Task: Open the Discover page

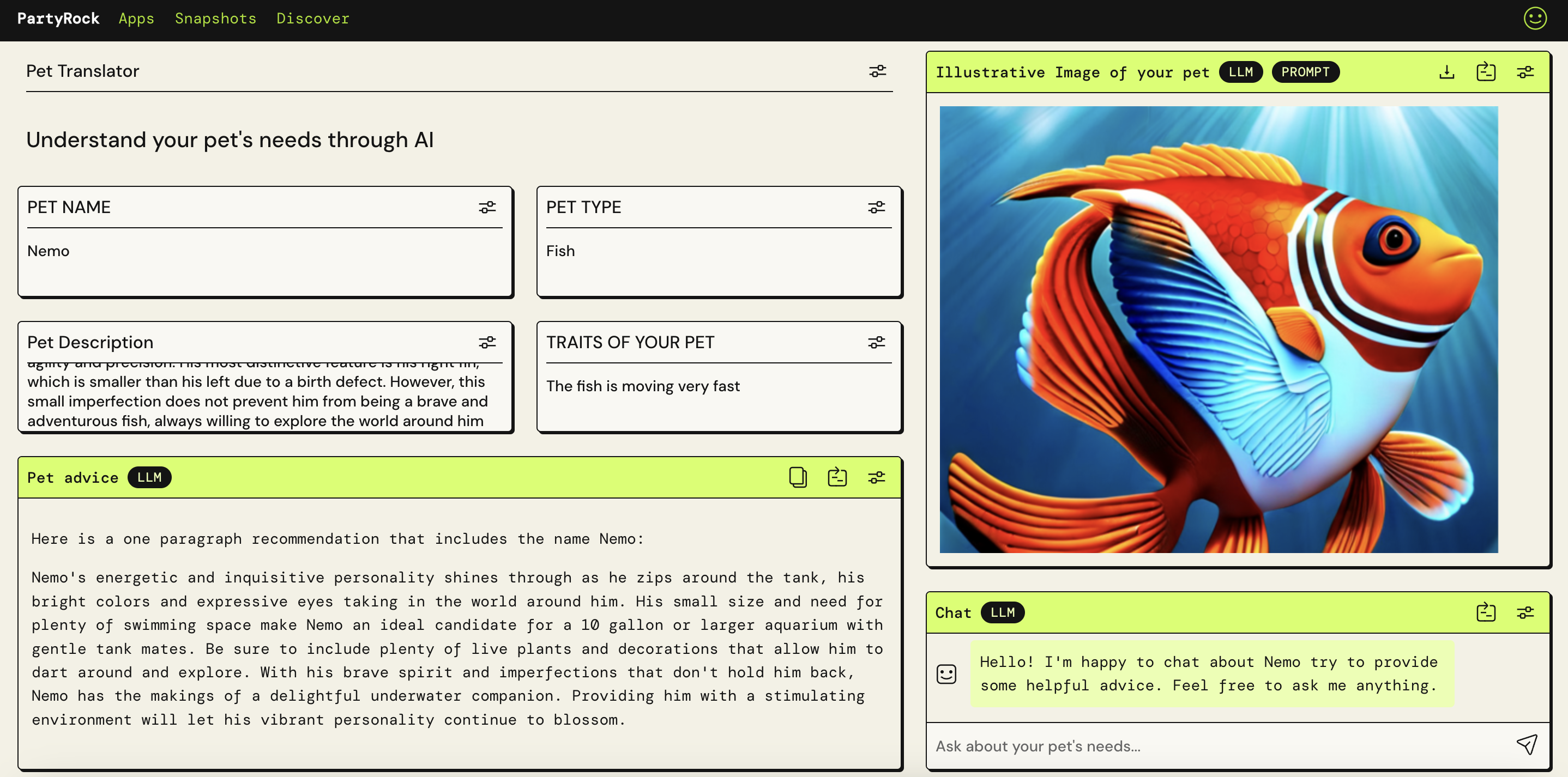Action: (x=313, y=19)
